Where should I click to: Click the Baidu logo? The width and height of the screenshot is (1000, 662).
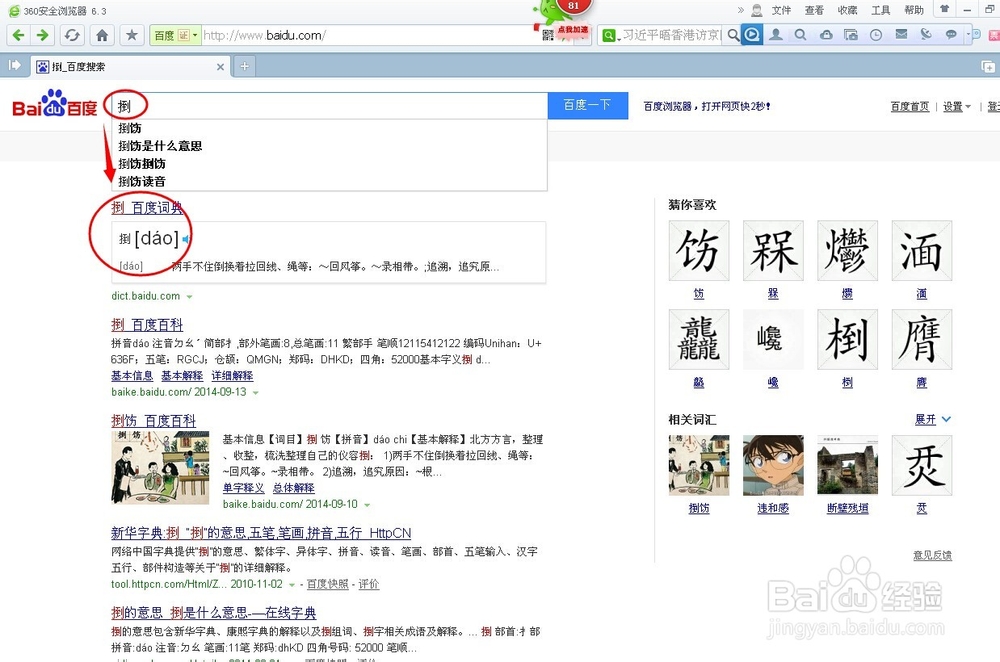point(55,104)
